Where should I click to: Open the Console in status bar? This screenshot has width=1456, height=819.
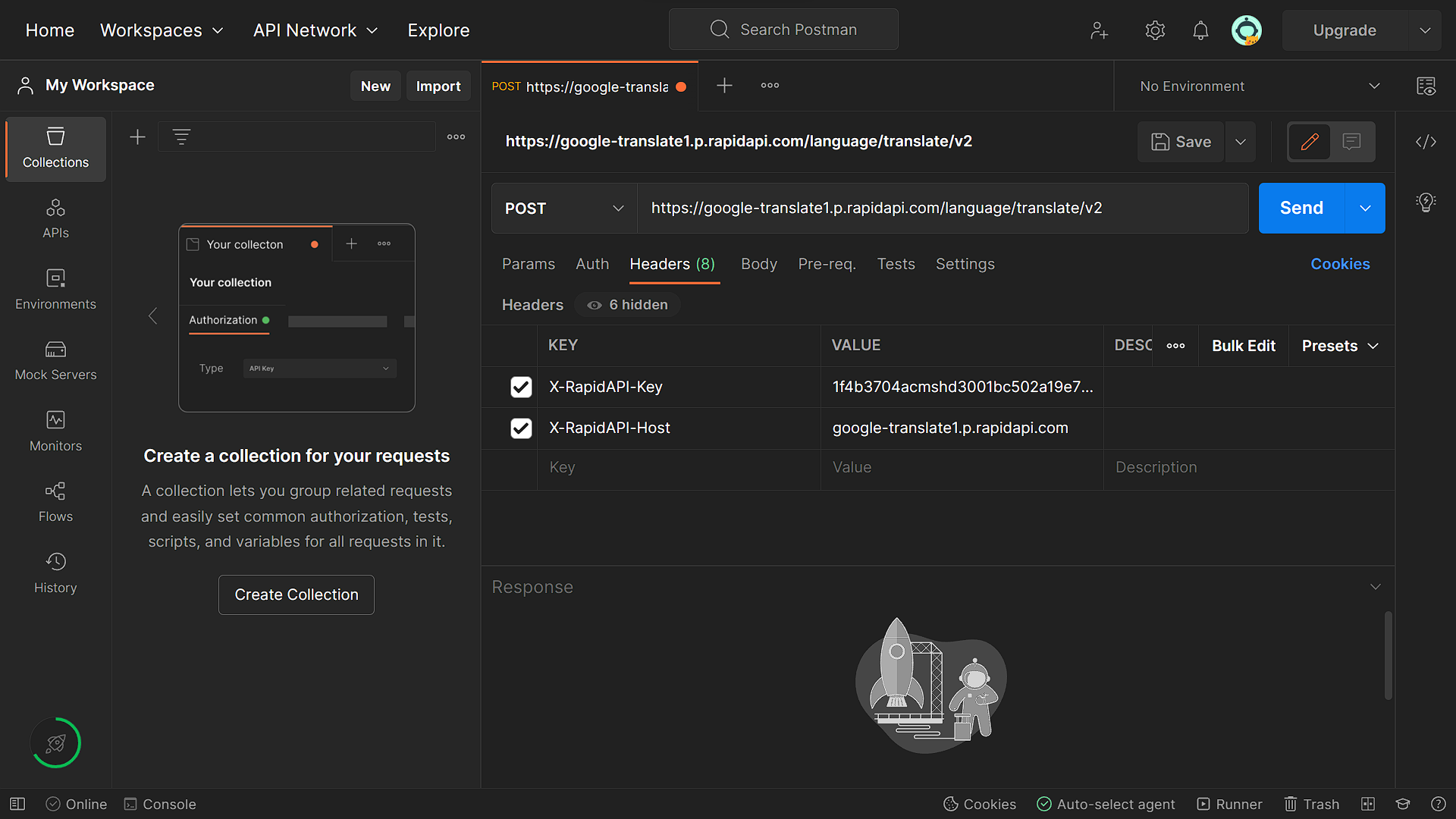tap(160, 804)
